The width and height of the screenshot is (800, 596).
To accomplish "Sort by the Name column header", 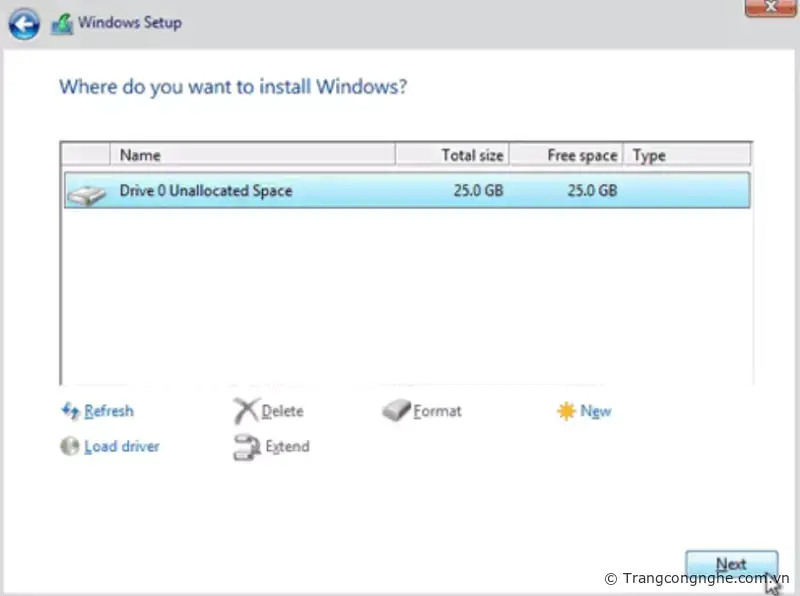I will pyautogui.click(x=250, y=155).
